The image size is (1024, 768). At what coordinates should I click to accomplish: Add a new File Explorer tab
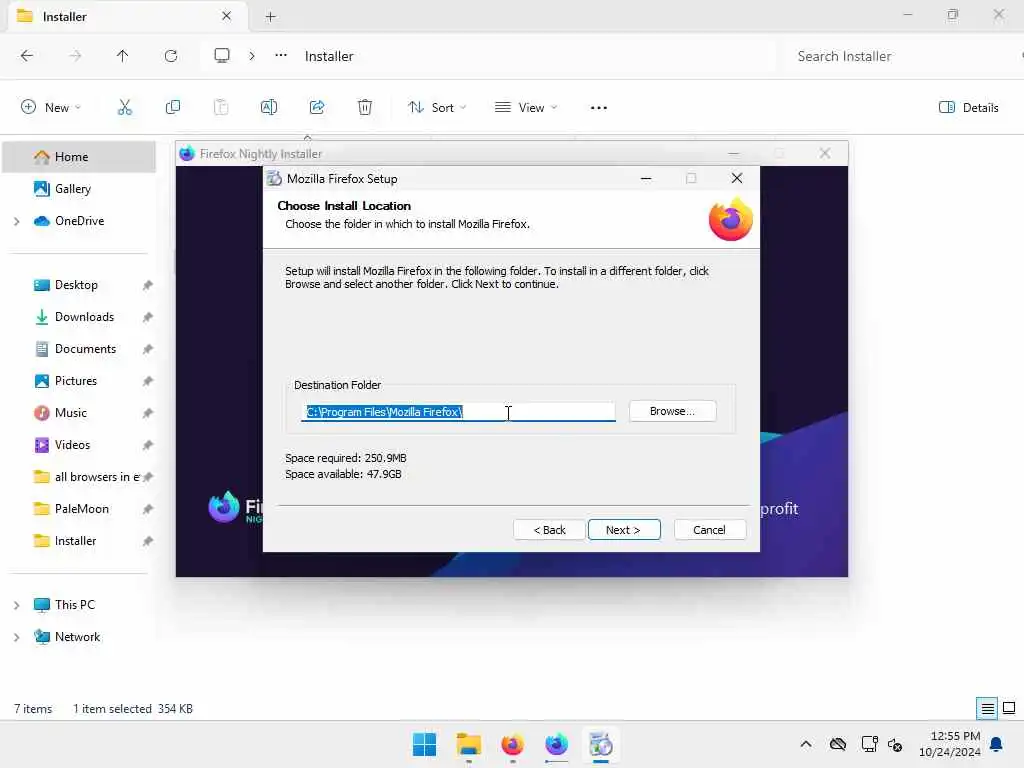pos(270,17)
